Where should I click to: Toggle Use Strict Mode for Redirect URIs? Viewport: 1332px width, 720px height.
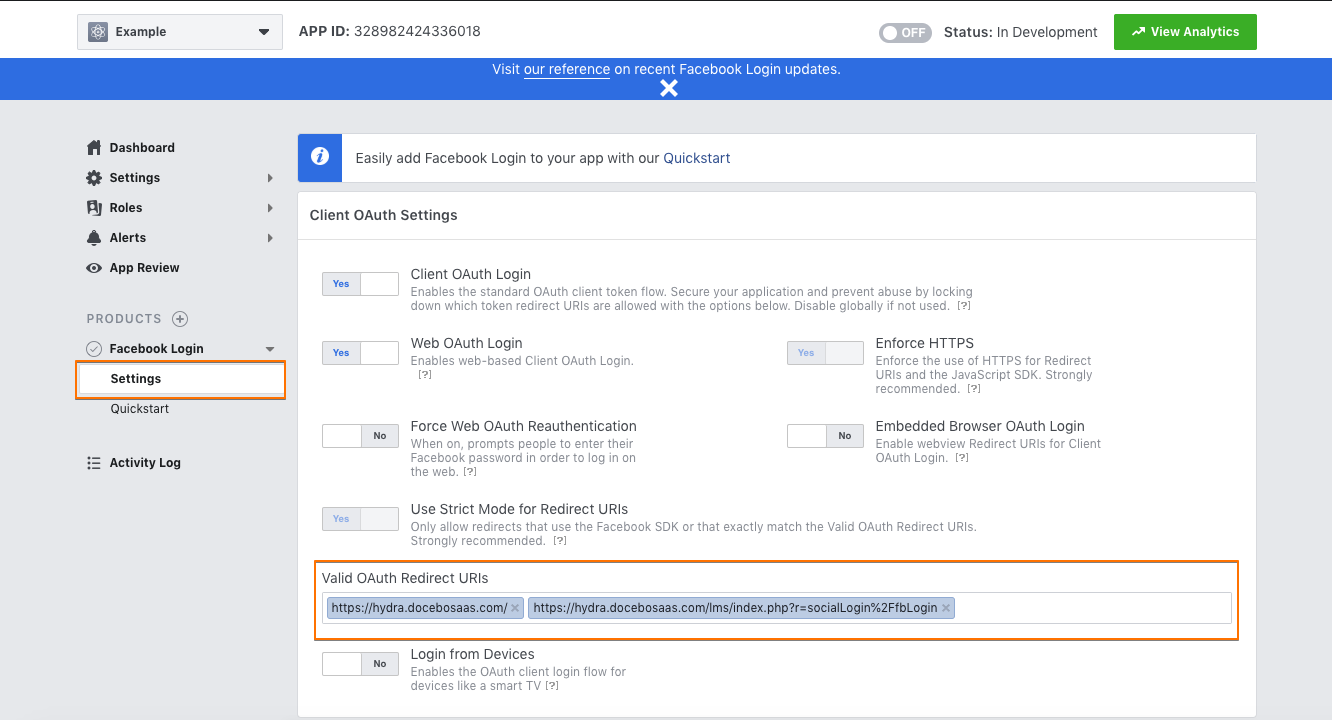click(x=360, y=519)
